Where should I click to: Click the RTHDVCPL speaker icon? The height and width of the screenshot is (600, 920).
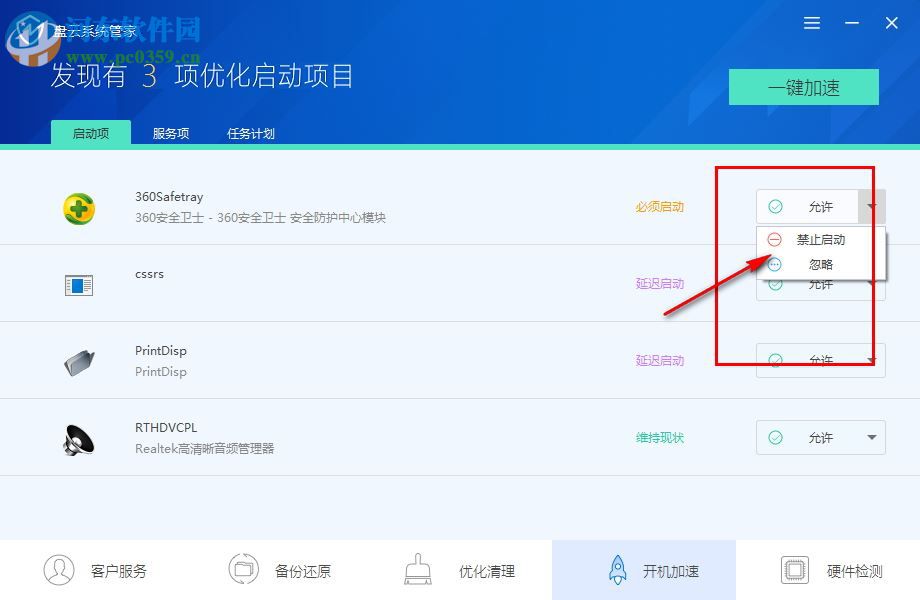79,437
